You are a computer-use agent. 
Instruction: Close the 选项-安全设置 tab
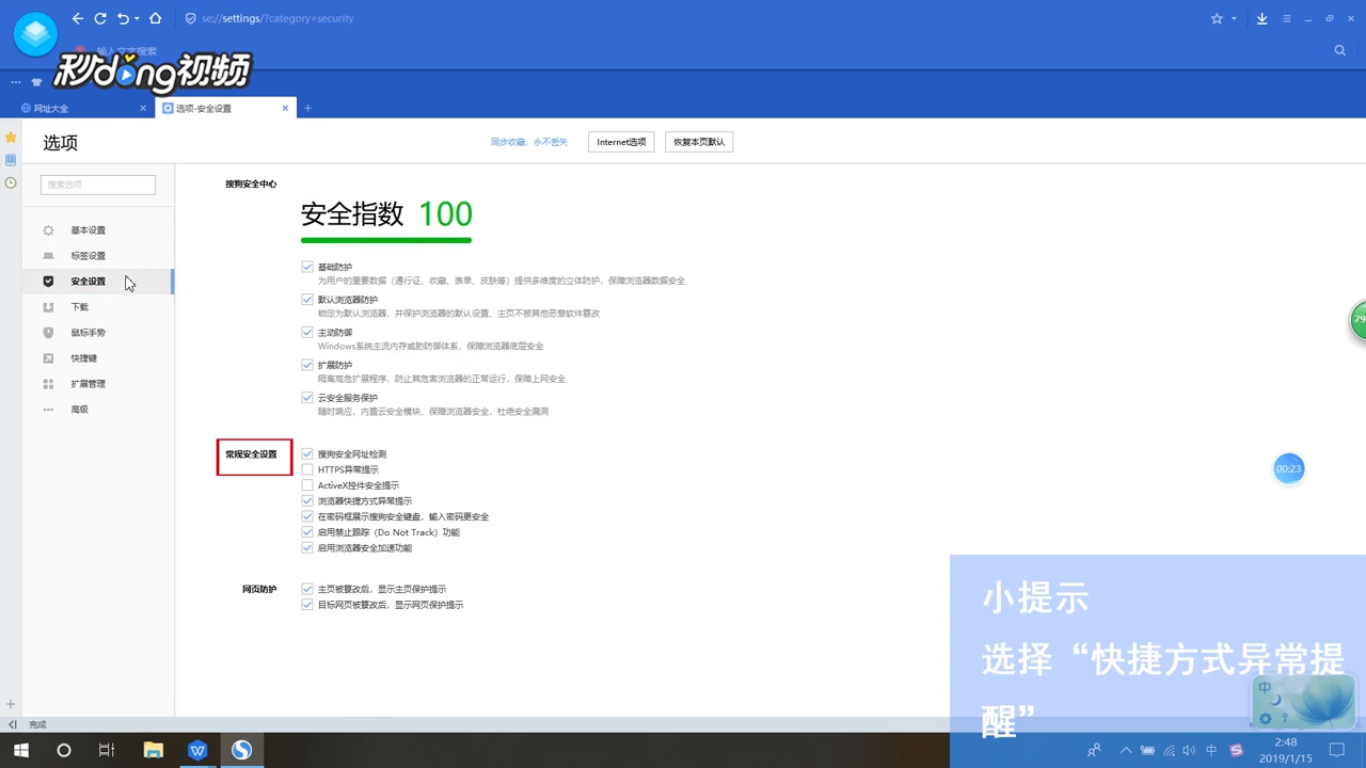tap(285, 108)
